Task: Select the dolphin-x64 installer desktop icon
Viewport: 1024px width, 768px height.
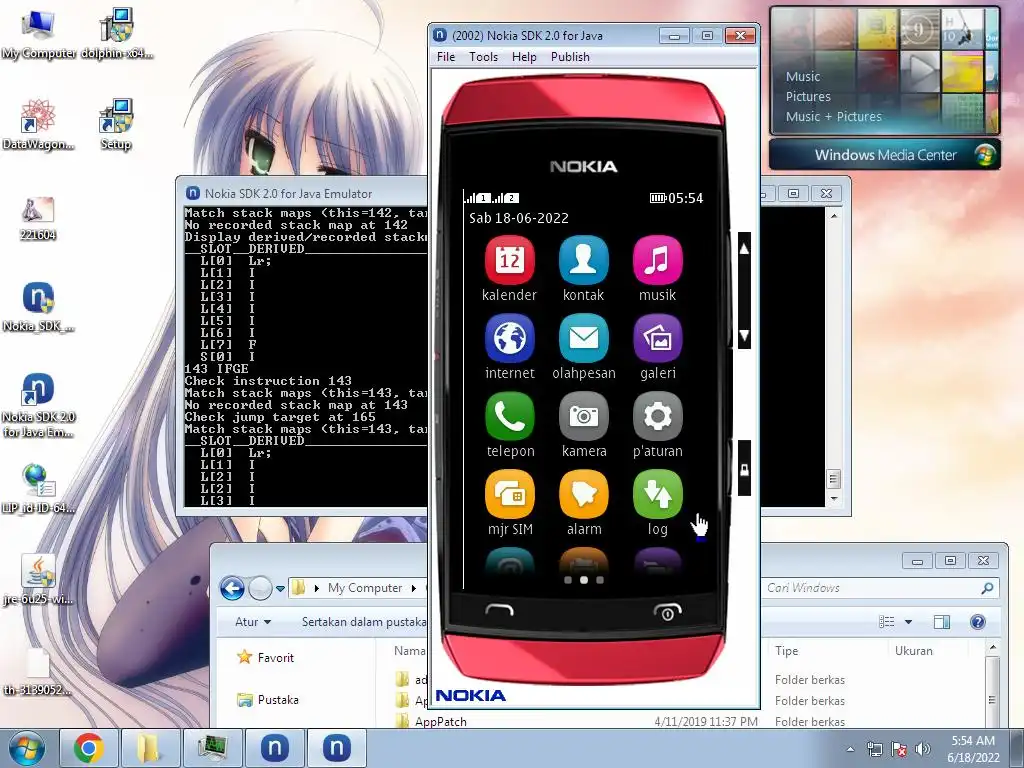Action: tap(116, 34)
